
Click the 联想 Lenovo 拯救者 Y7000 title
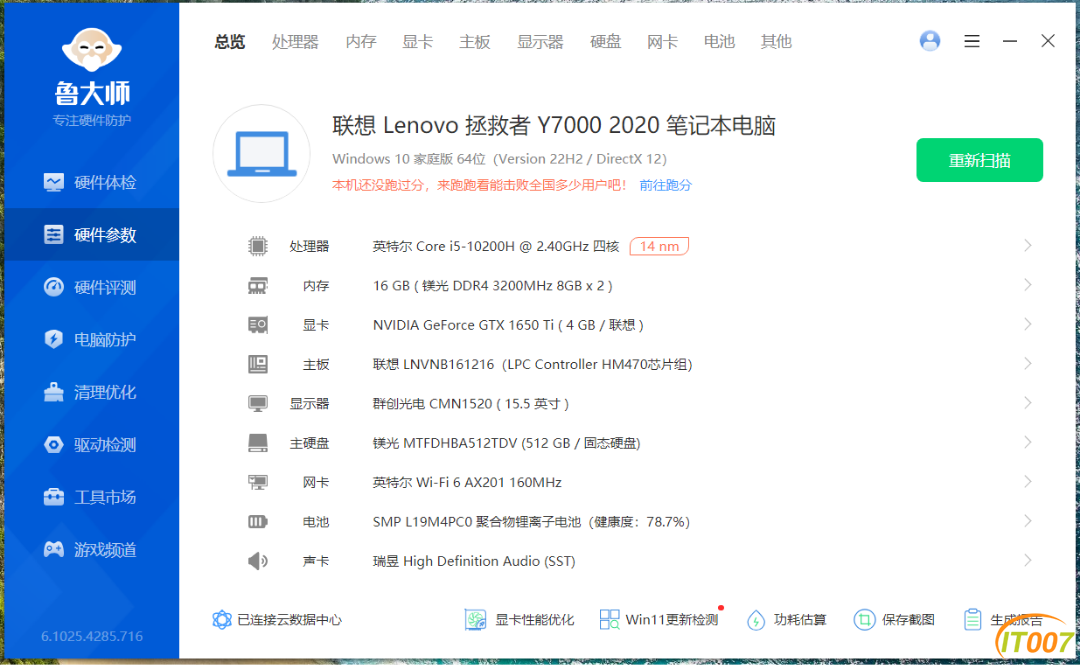554,125
